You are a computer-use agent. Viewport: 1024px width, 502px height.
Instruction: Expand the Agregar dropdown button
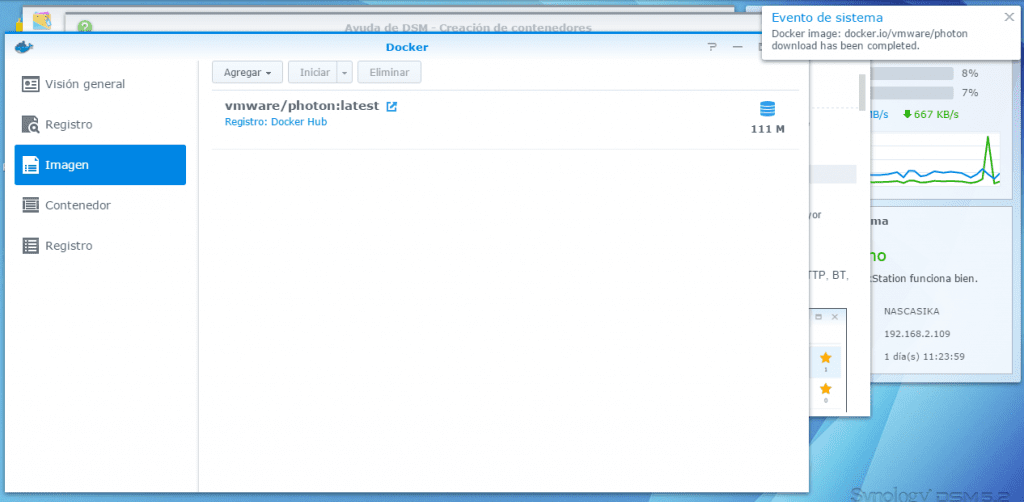[x=247, y=72]
